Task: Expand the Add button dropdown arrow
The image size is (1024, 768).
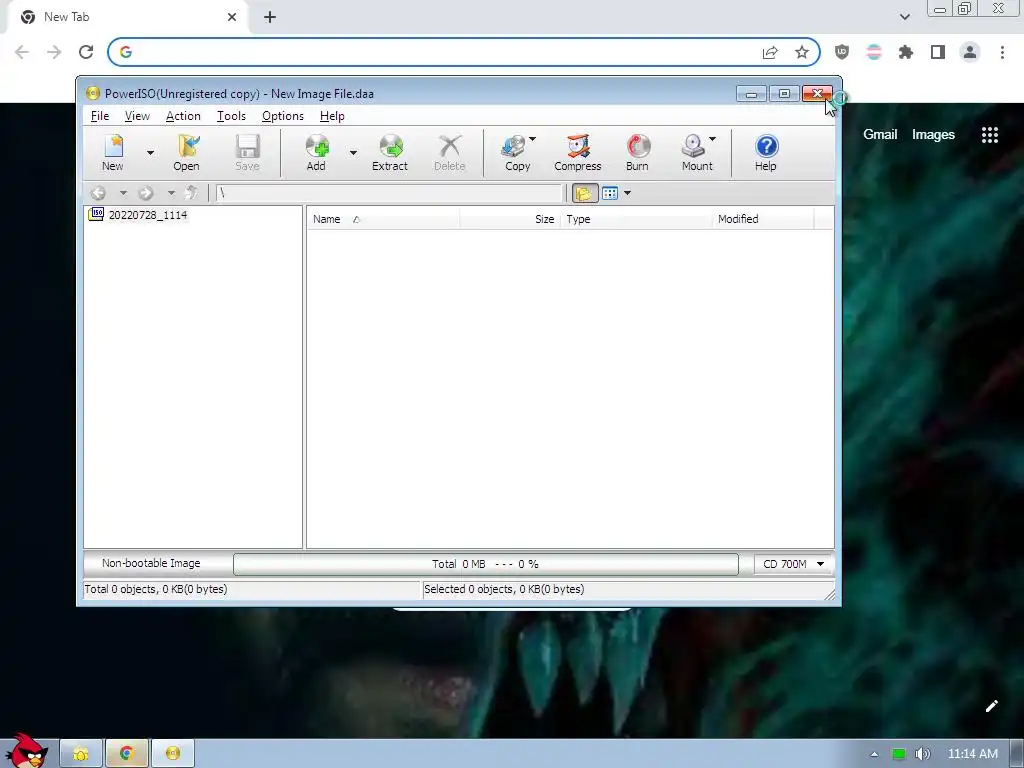Action: pos(353,153)
